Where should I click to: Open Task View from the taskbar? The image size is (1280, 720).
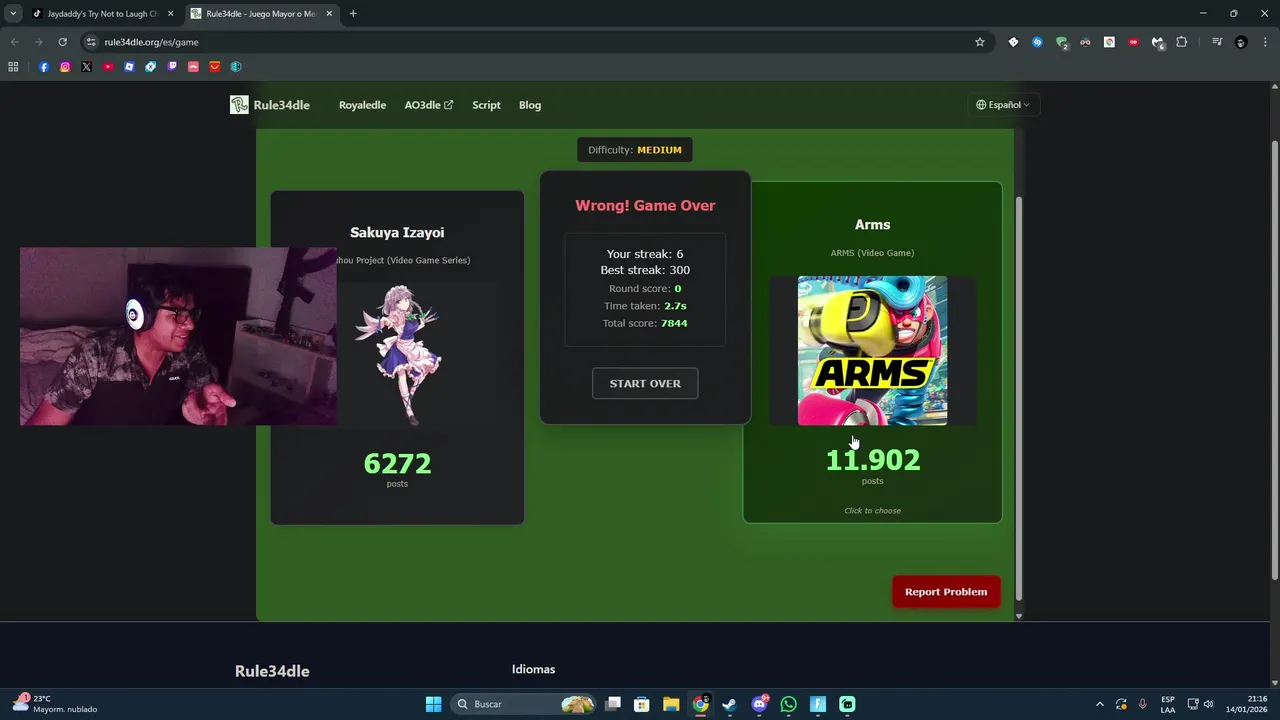pos(613,704)
